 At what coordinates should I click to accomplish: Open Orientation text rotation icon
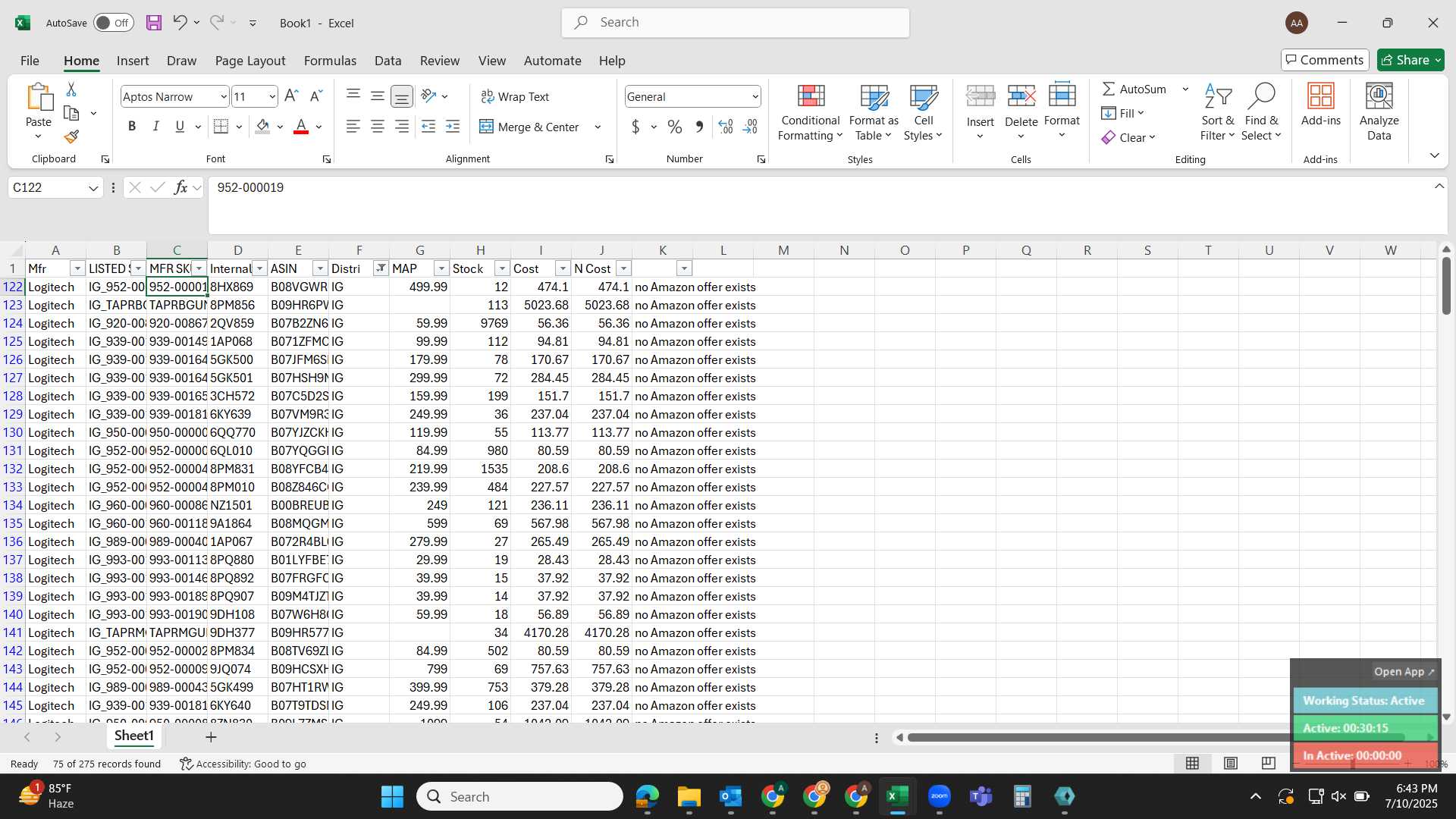pos(429,96)
